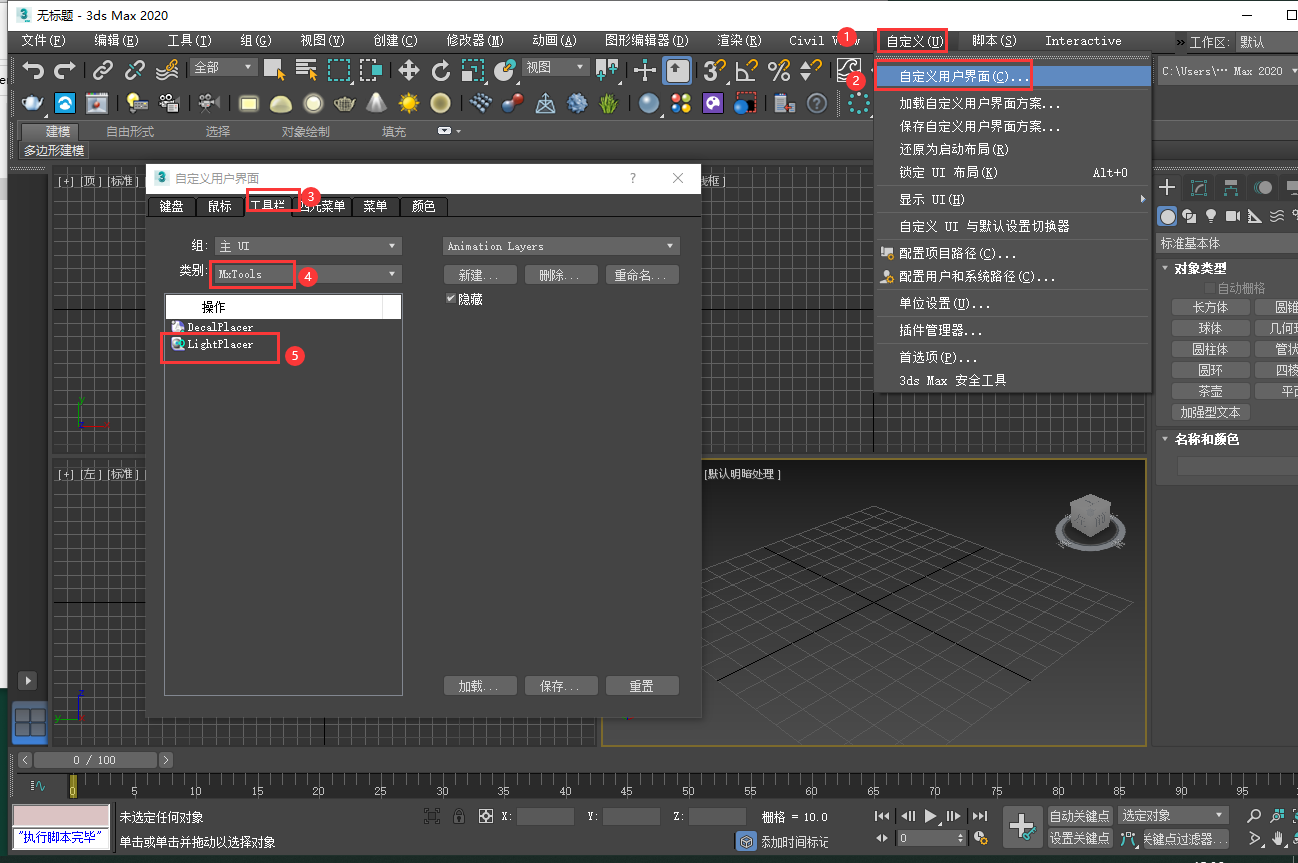Click the Snaps Toggle icon
The width and height of the screenshot is (1298, 863).
click(x=712, y=71)
